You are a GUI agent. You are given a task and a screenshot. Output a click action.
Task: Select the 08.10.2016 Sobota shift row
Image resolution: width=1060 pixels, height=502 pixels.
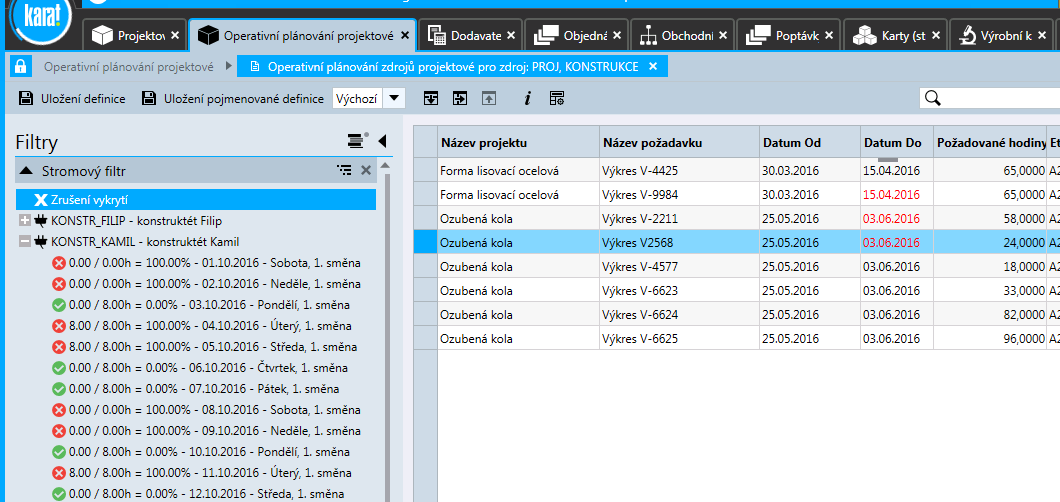pyautogui.click(x=206, y=410)
